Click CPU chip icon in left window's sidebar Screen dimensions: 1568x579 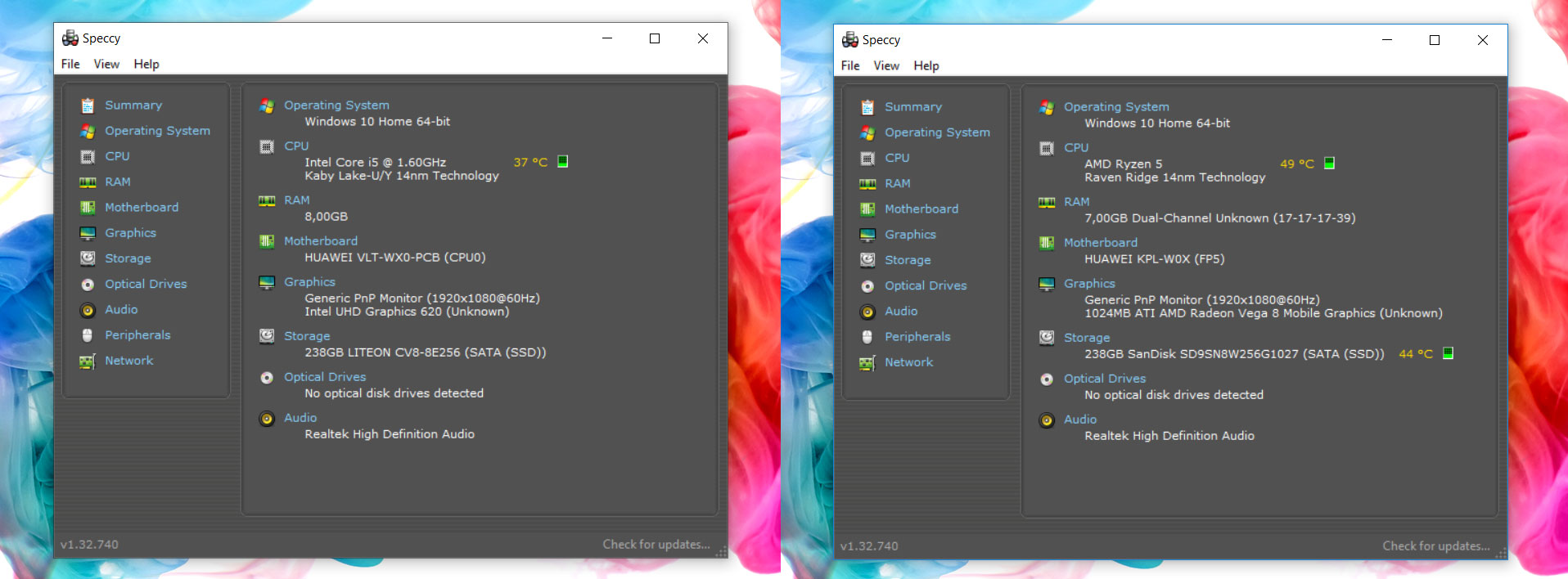click(x=88, y=156)
